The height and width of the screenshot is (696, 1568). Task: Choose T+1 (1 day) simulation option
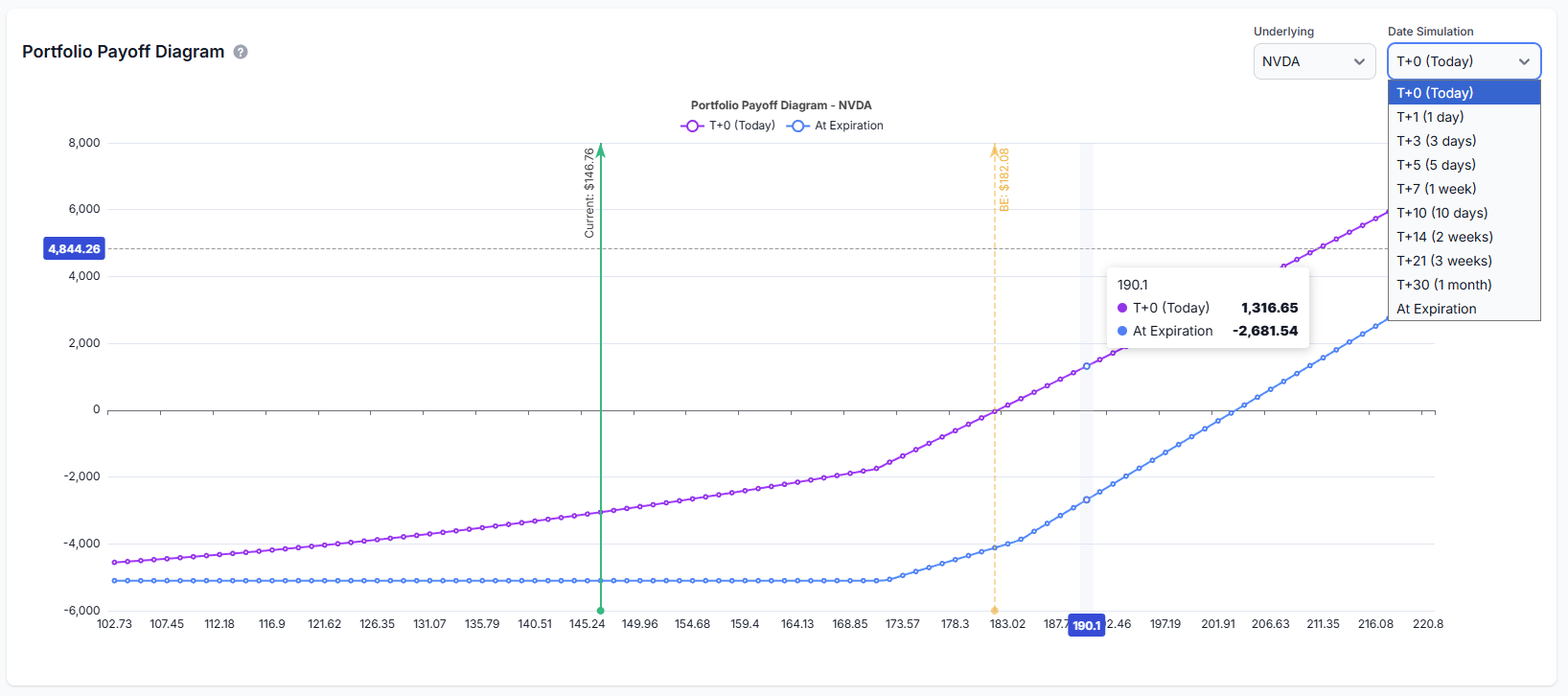(1464, 117)
